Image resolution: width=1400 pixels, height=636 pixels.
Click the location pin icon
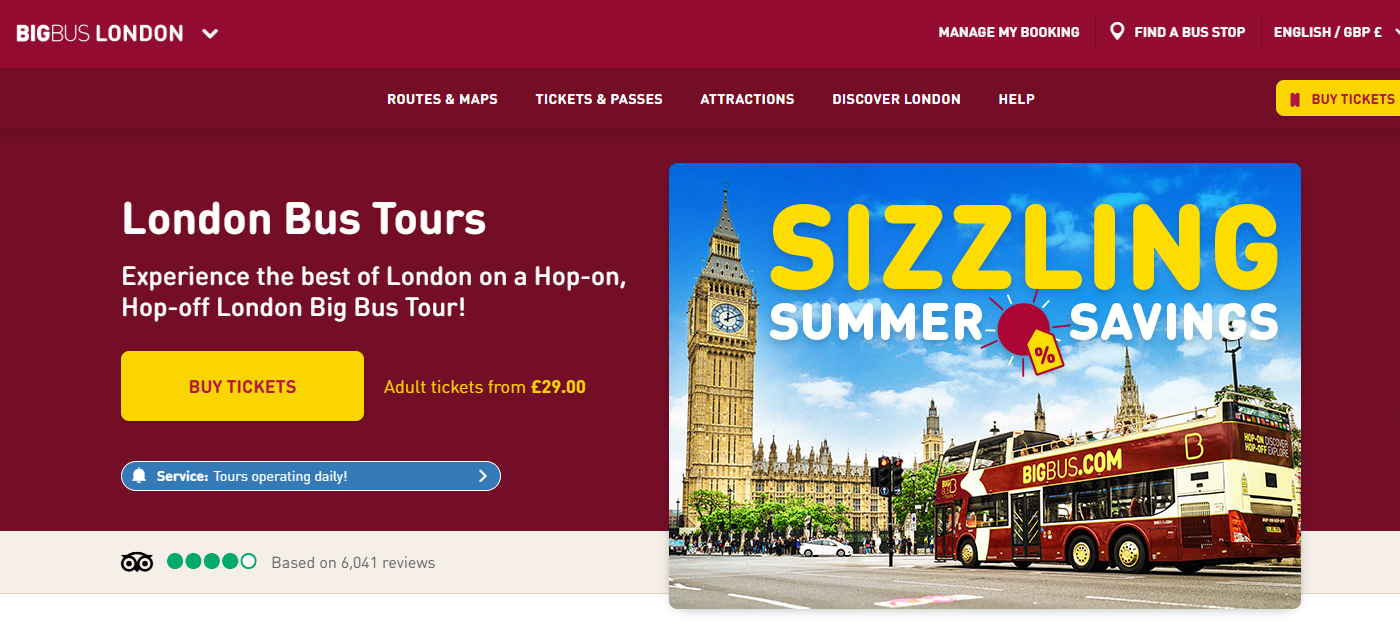1117,32
